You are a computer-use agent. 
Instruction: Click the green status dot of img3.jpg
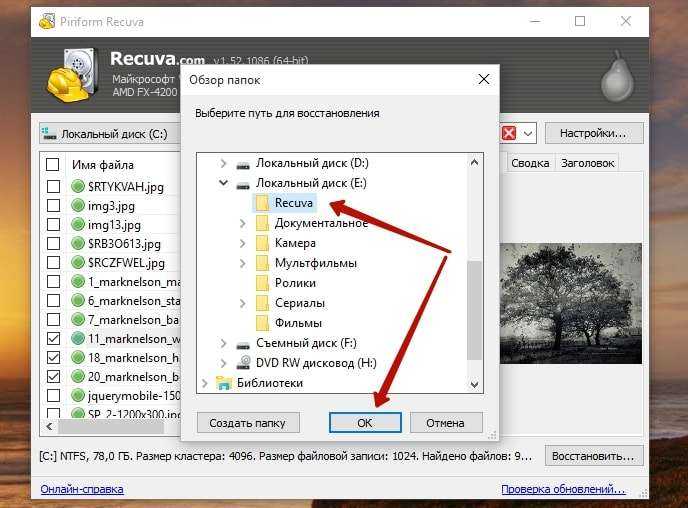tap(78, 205)
